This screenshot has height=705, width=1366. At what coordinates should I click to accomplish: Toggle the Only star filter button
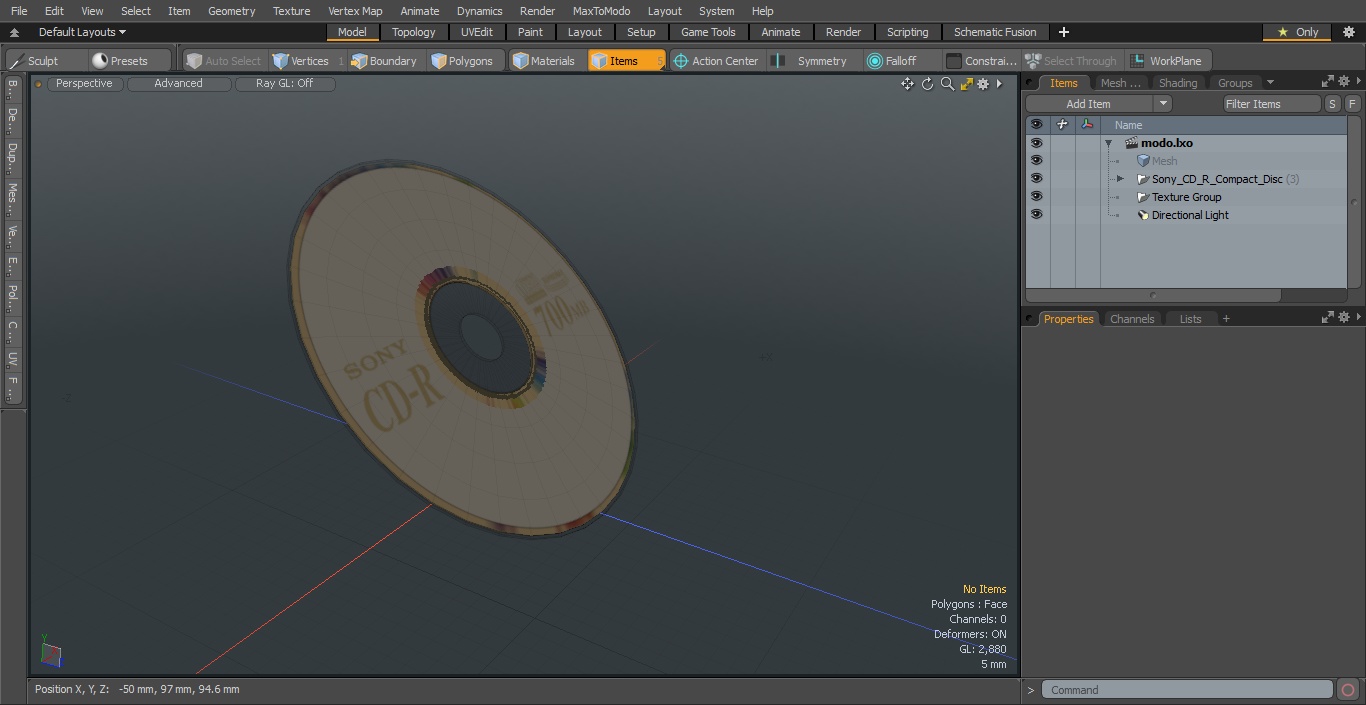(x=1297, y=32)
